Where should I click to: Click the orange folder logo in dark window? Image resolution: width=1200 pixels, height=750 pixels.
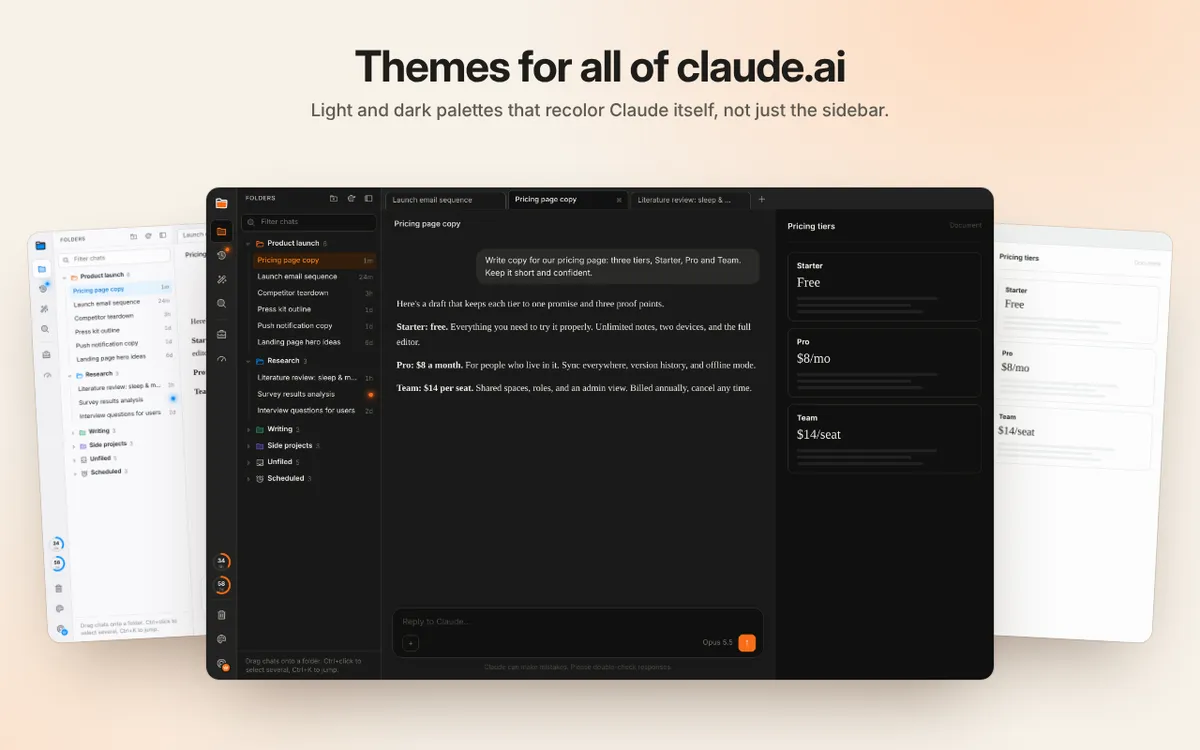(x=221, y=203)
